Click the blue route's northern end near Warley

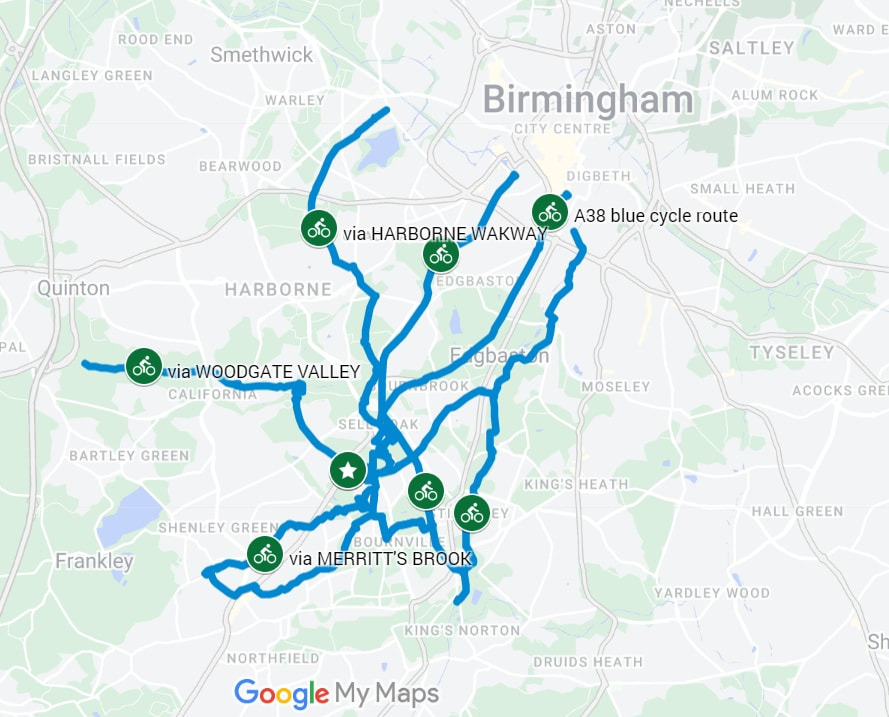[x=387, y=109]
